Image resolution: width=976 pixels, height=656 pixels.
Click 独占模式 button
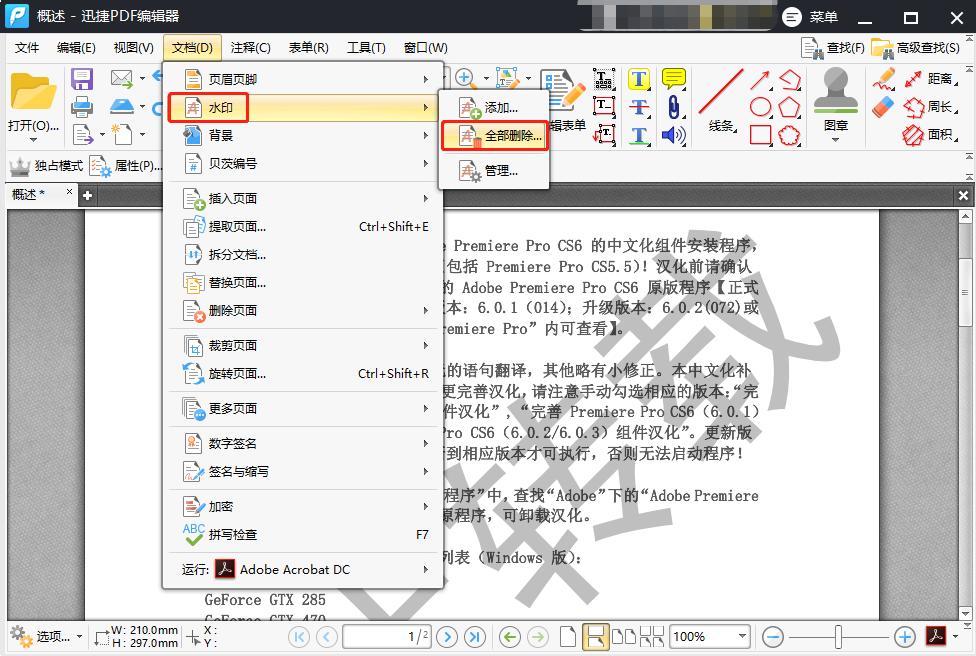[47, 166]
